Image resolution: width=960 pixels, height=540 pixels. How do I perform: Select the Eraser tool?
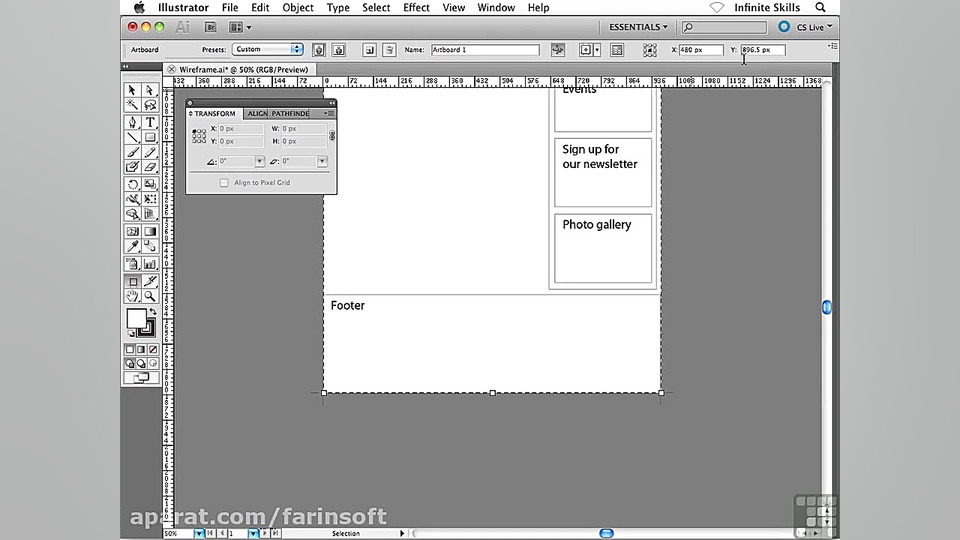point(150,167)
